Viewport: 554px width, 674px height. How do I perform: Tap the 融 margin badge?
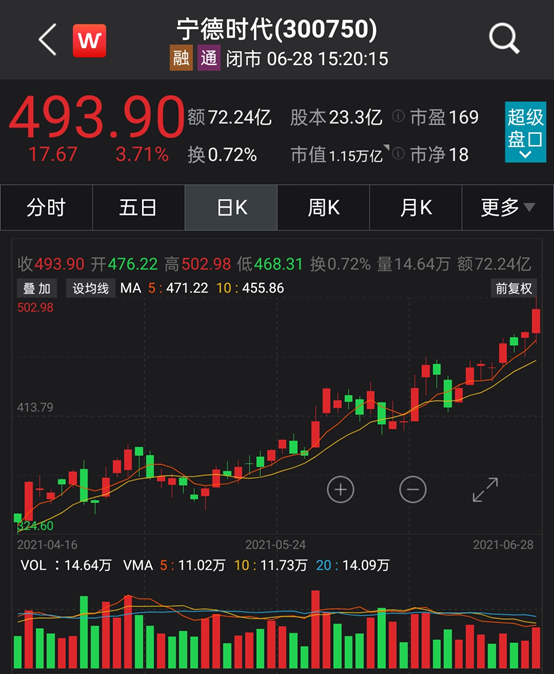click(x=181, y=58)
